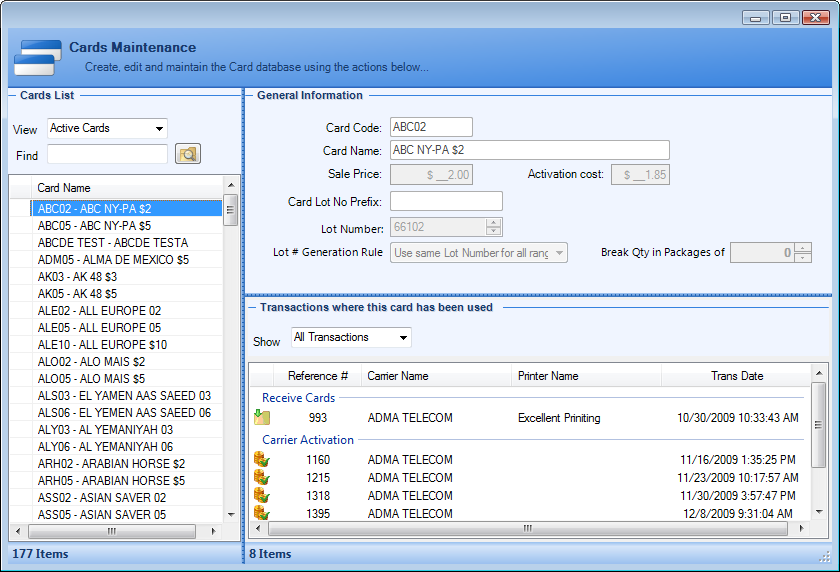Image resolution: width=840 pixels, height=572 pixels.
Task: Click the Find text input field
Action: coord(107,154)
